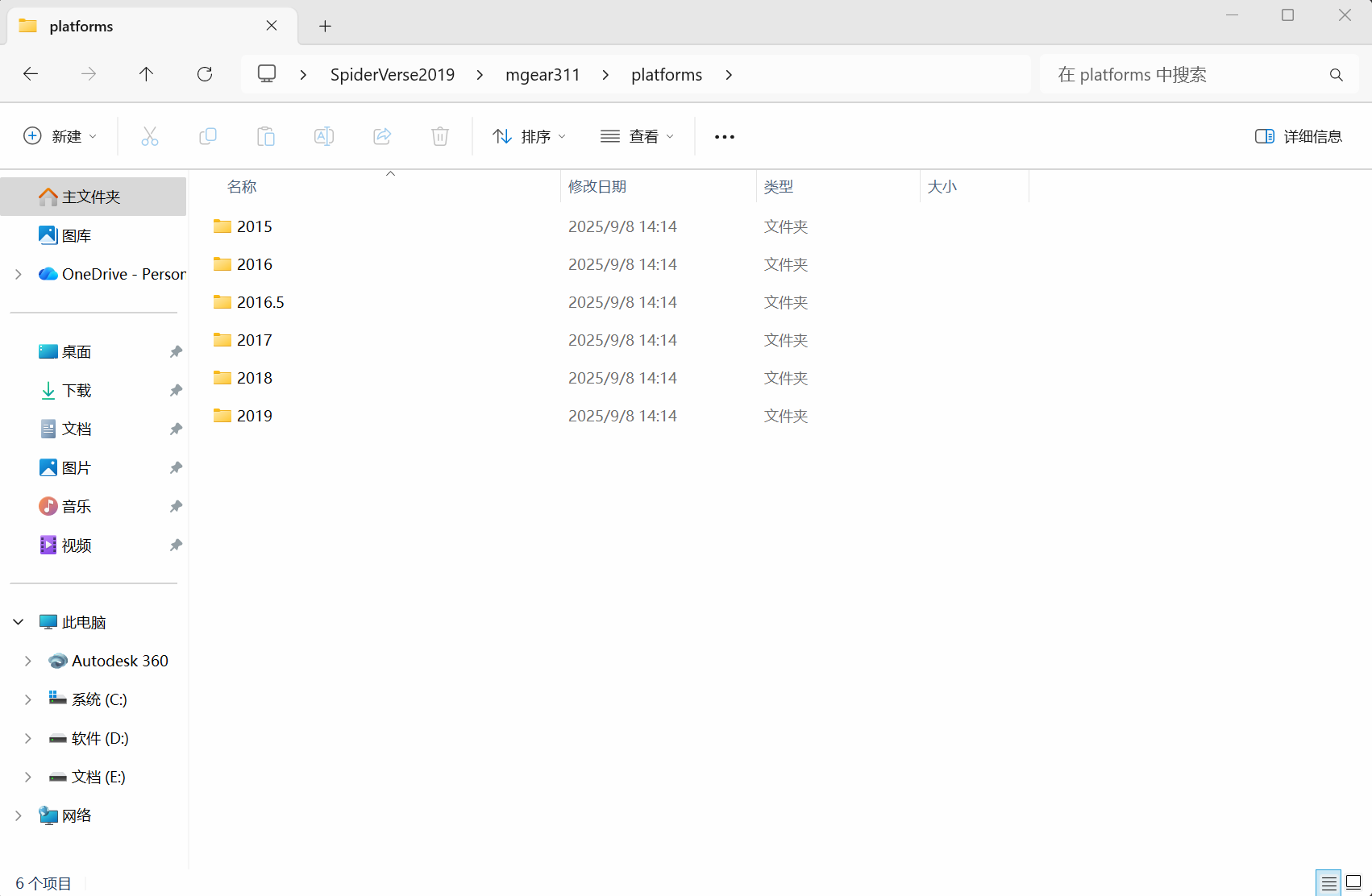Switch to details list view in status bar
The image size is (1372, 896).
pyautogui.click(x=1328, y=882)
